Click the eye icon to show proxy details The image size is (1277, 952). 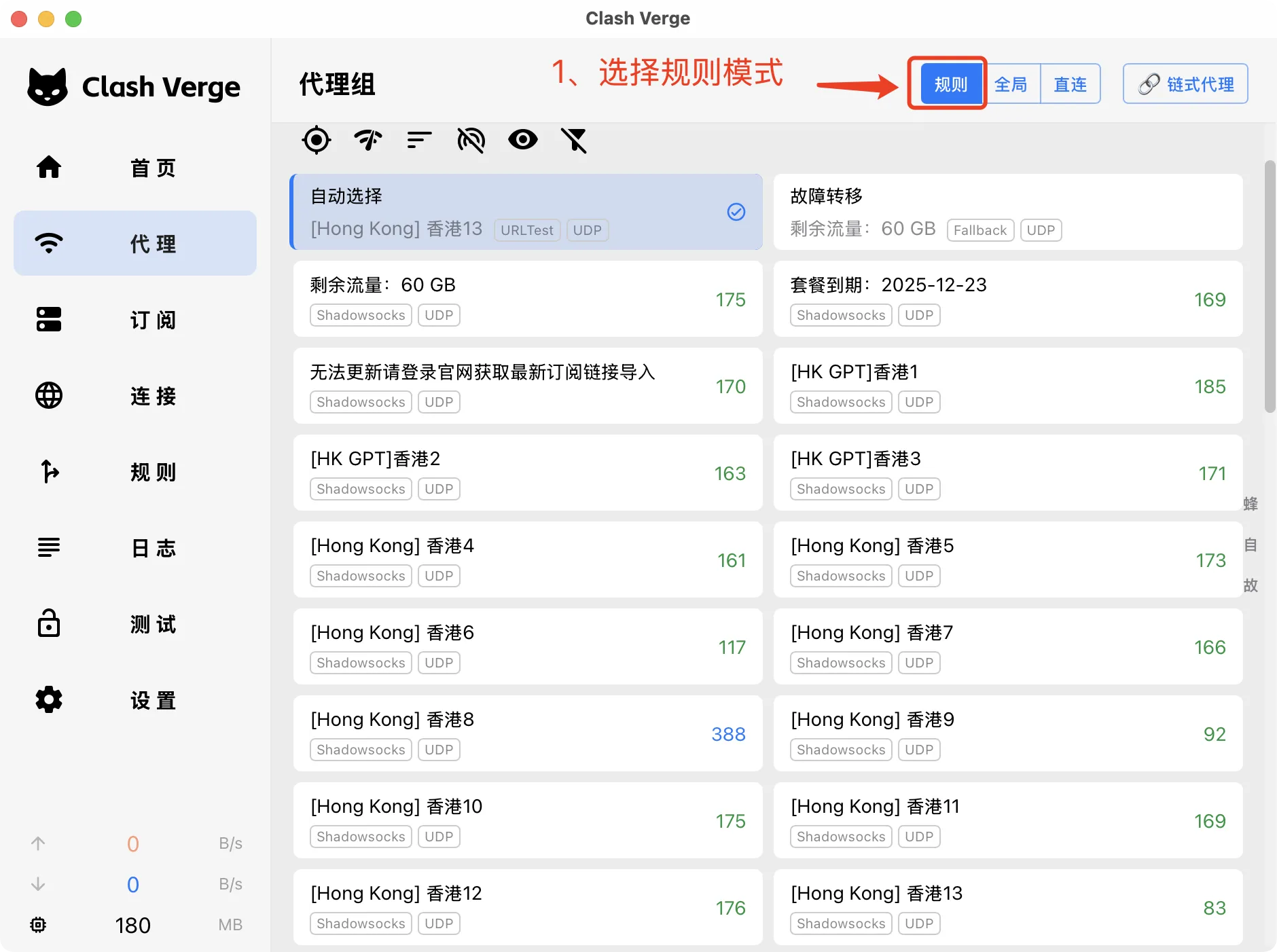522,141
